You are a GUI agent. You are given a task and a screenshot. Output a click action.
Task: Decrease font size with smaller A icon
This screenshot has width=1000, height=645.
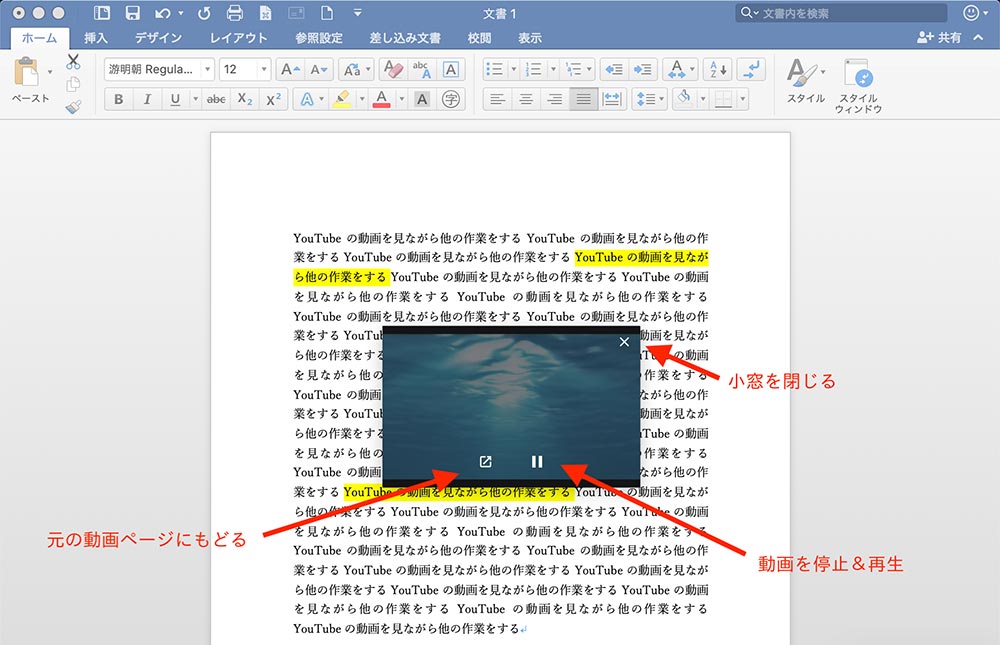pyautogui.click(x=318, y=70)
